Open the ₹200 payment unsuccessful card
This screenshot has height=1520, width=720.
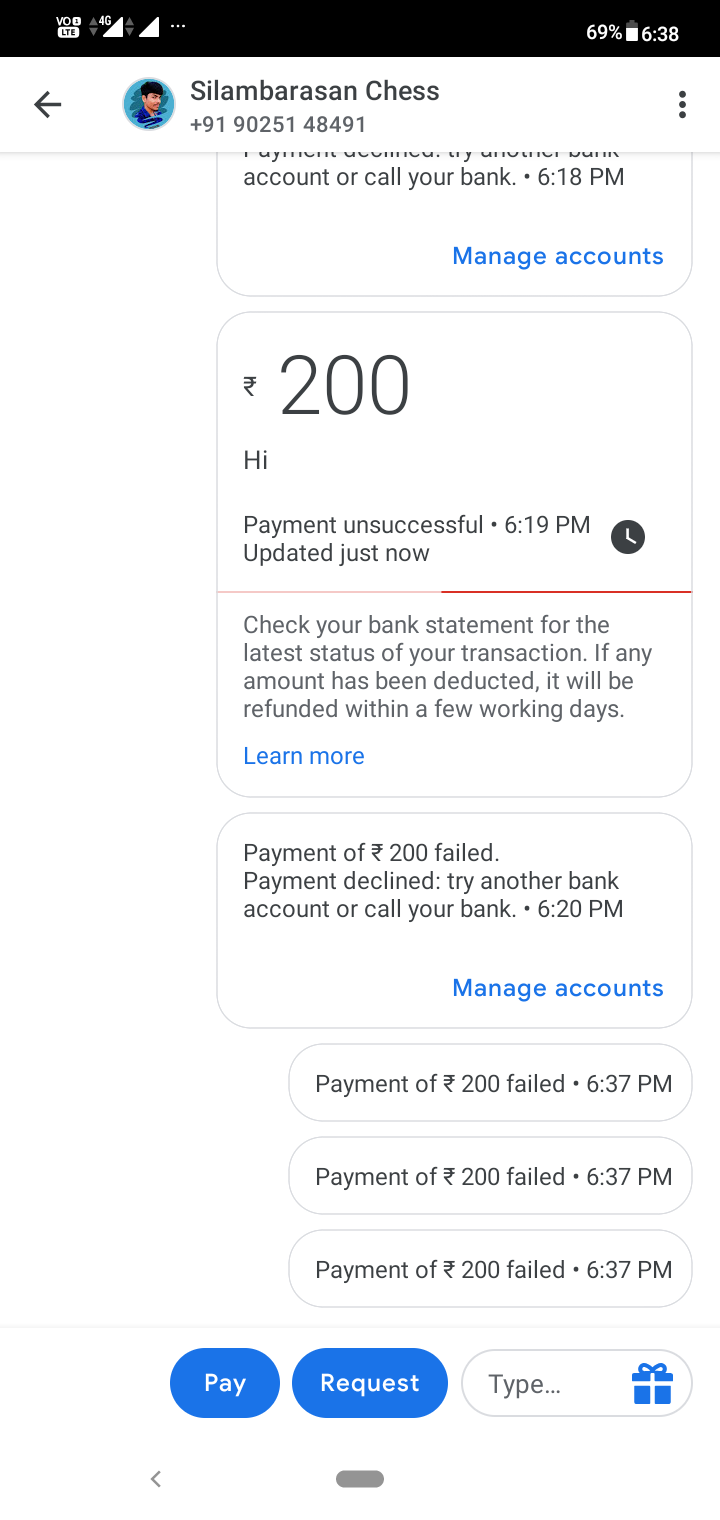click(454, 554)
